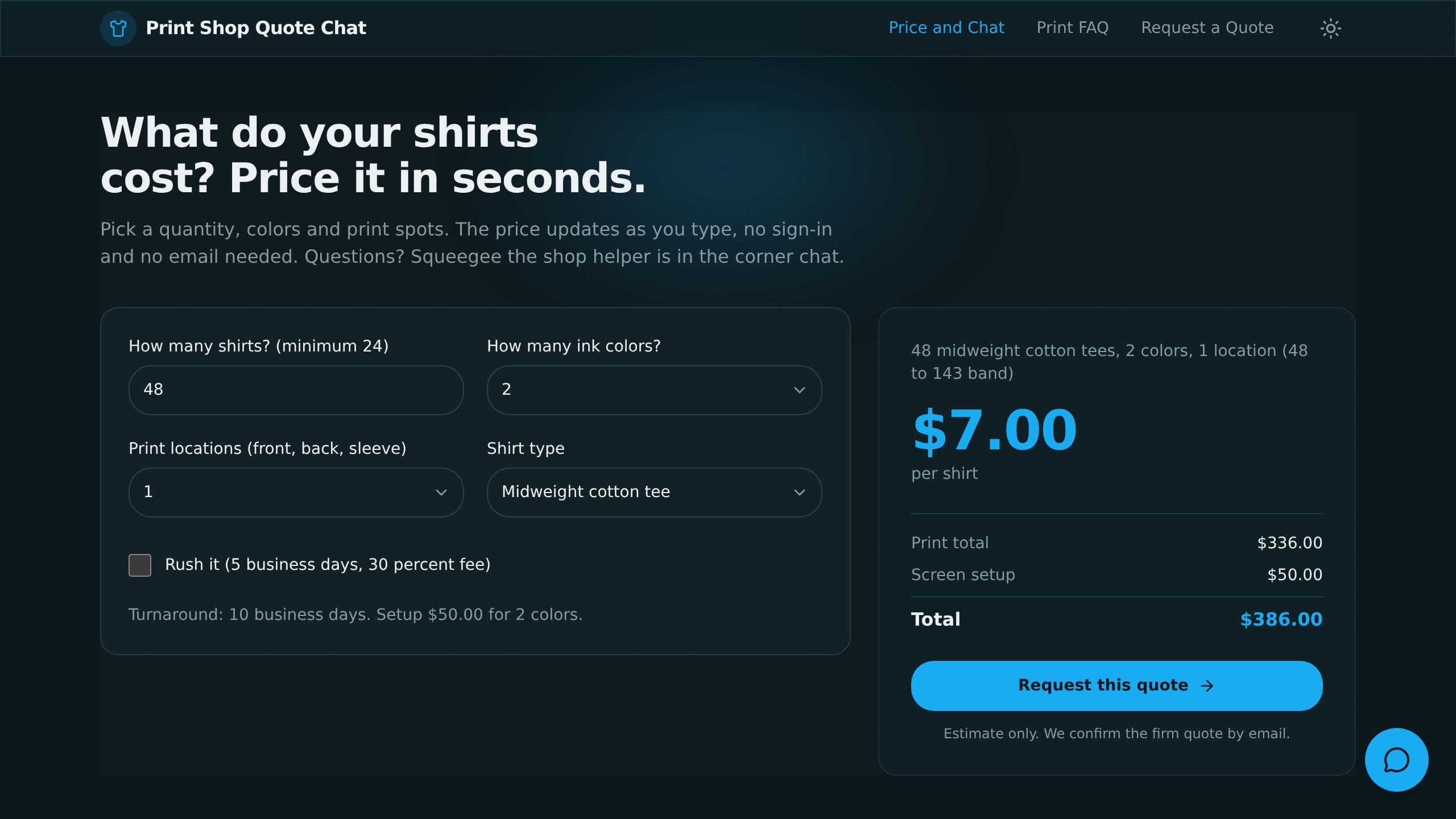The width and height of the screenshot is (1456, 819).
Task: Expand the Print locations dropdown
Action: click(x=296, y=493)
